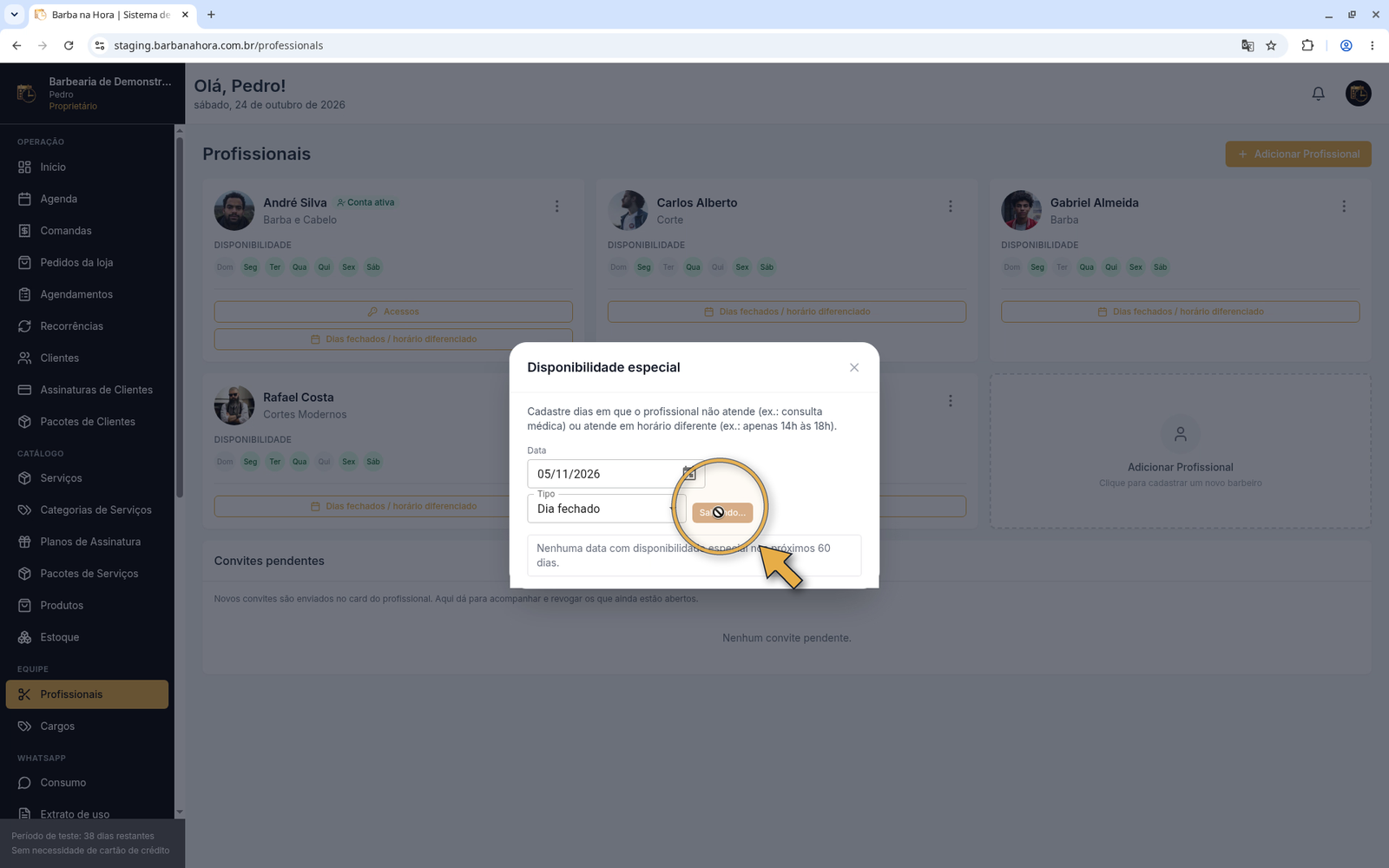Viewport: 1389px width, 868px height.
Task: Open Serviços in the sidebar
Action: coord(87,478)
